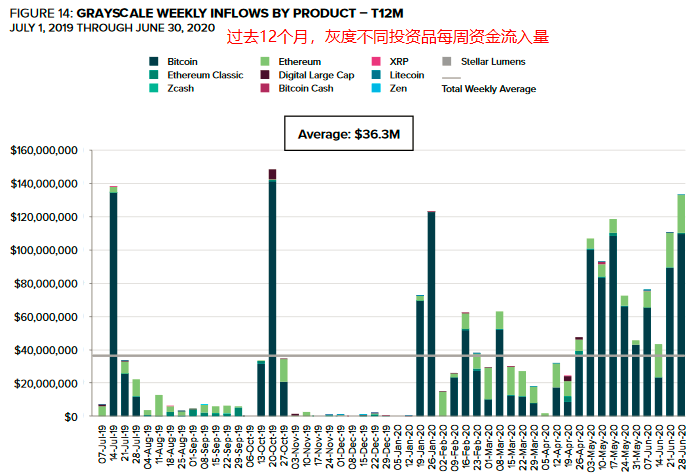
Task: Click the 16-Feb-20 bar
Action: pos(466,364)
